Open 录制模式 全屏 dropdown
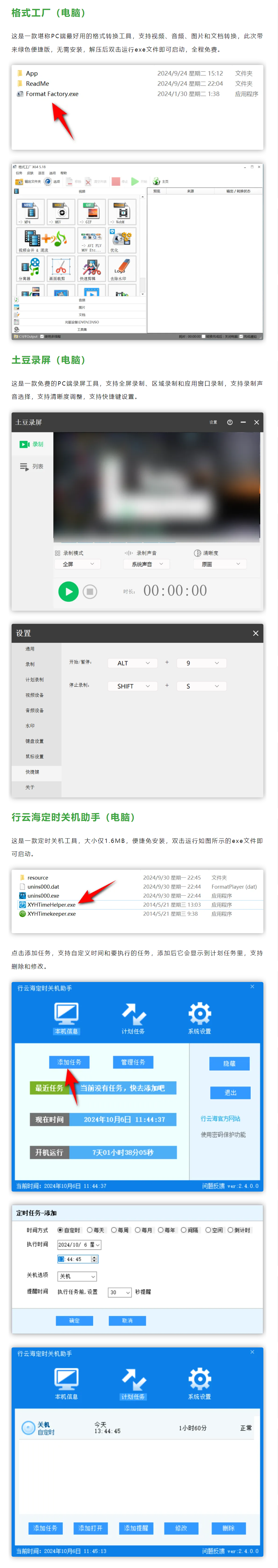Image resolution: width=278 pixels, height=1568 pixels. click(x=77, y=564)
